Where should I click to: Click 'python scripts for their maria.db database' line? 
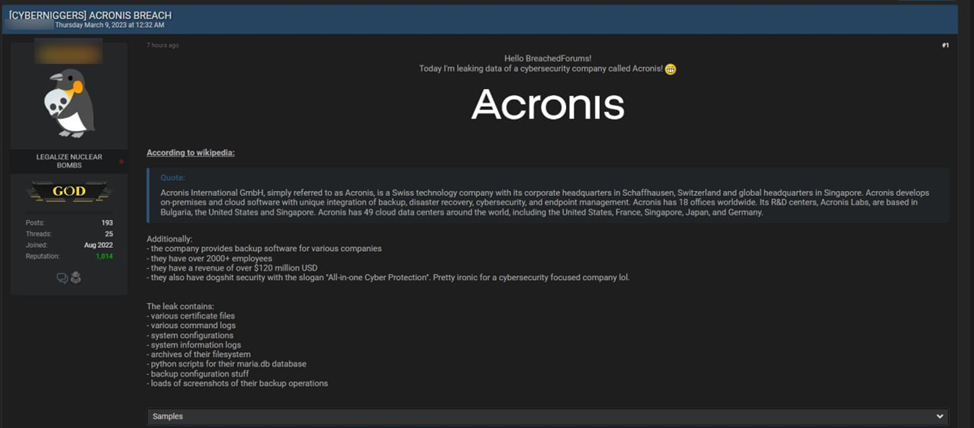(x=229, y=364)
